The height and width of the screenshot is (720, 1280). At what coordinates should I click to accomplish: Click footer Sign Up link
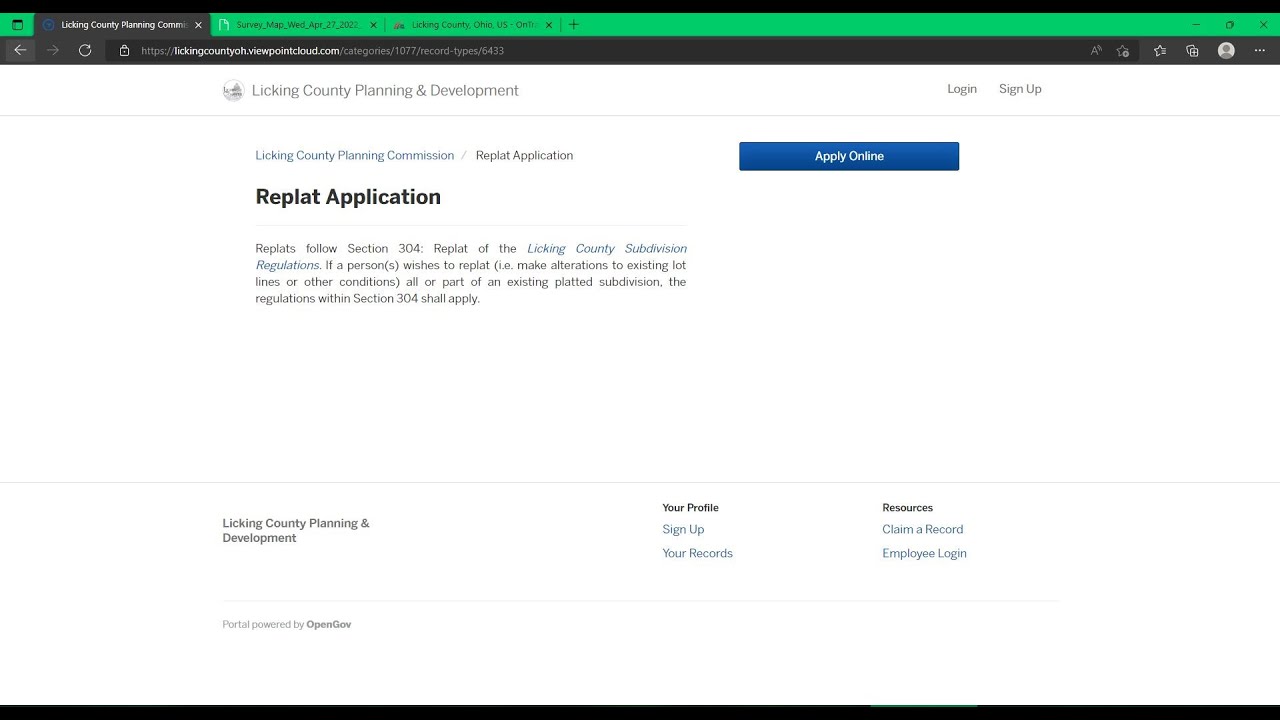[683, 529]
